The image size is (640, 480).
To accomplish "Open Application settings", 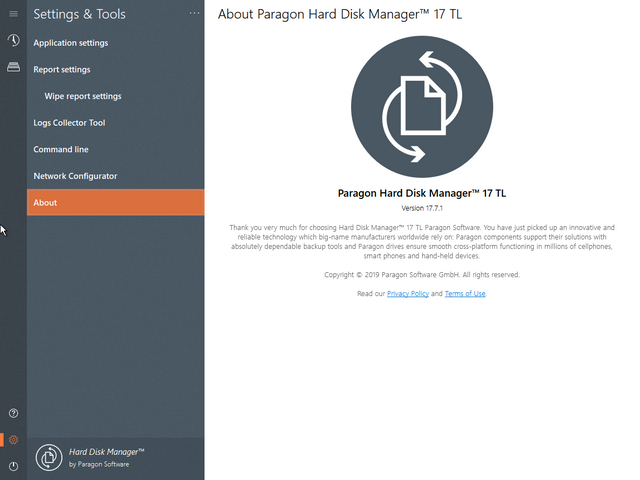I will [71, 43].
